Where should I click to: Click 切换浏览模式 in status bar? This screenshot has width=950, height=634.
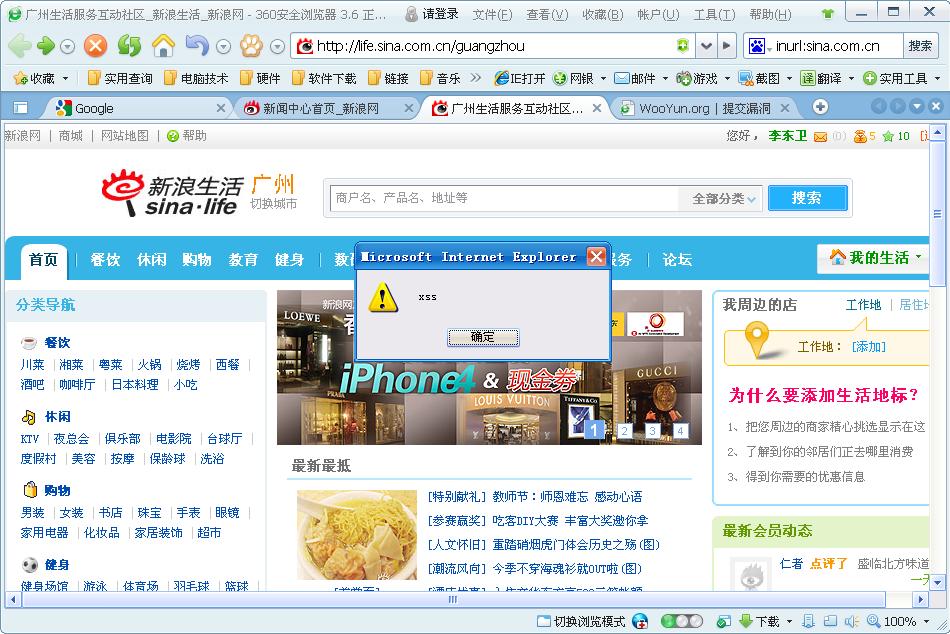[x=581, y=621]
